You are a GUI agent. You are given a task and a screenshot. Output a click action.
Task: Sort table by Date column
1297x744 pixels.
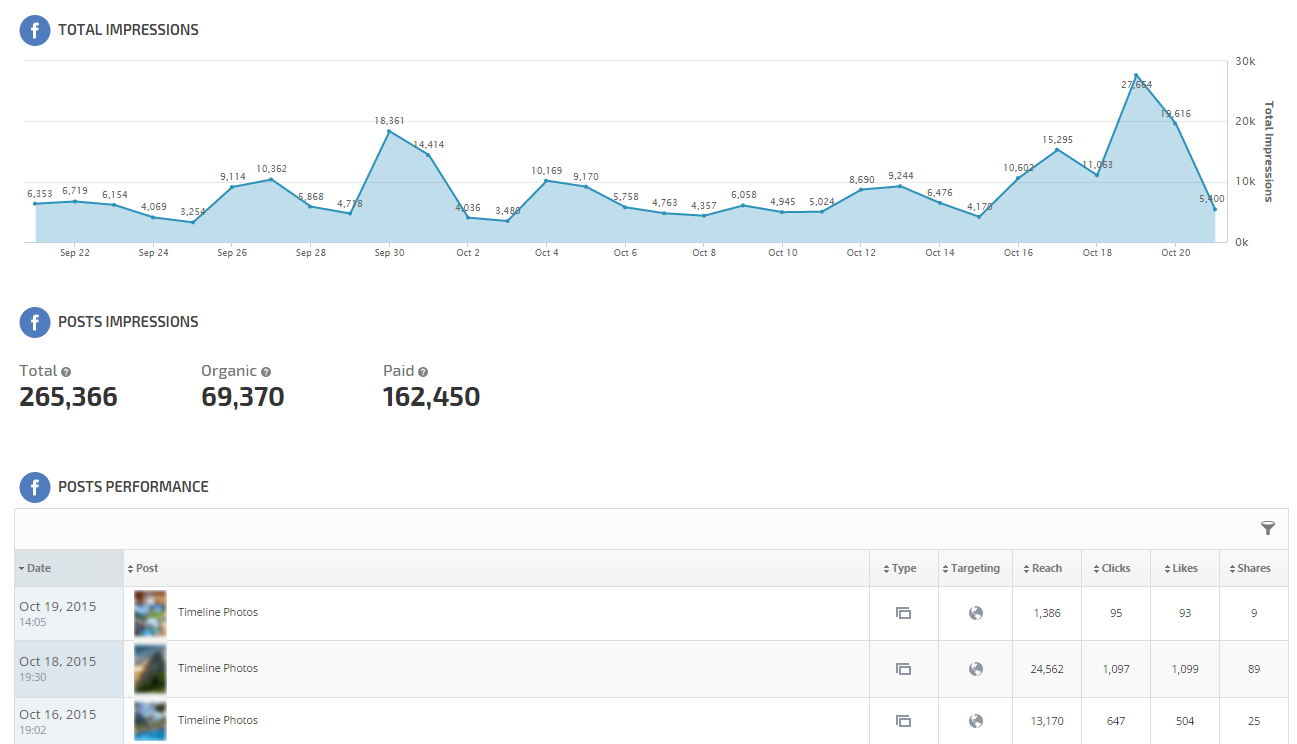pyautogui.click(x=39, y=568)
